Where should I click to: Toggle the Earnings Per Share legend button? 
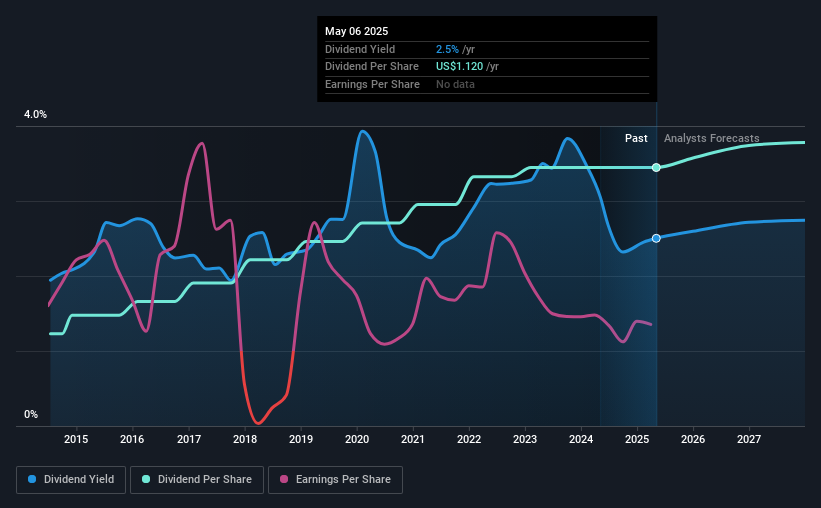pos(335,480)
